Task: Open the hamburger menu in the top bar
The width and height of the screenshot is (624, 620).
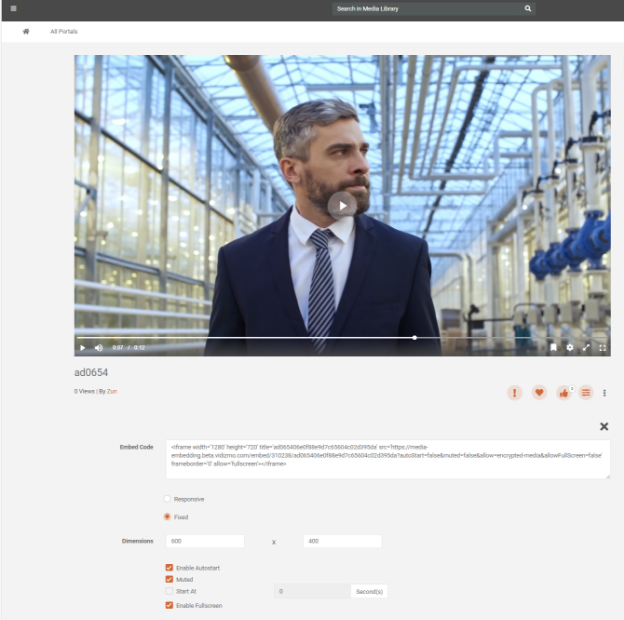Action: coord(13,8)
